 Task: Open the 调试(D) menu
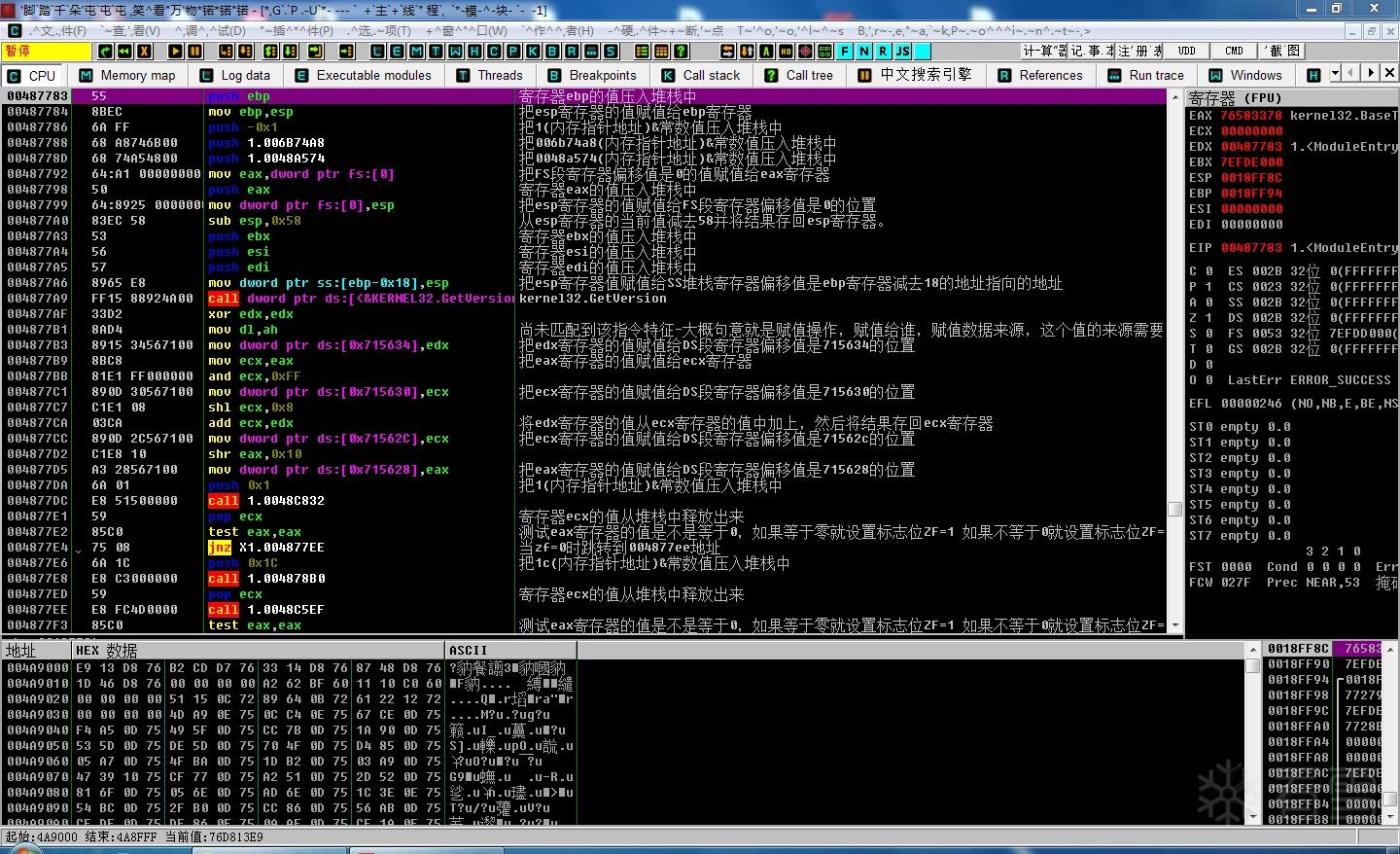click(210, 31)
